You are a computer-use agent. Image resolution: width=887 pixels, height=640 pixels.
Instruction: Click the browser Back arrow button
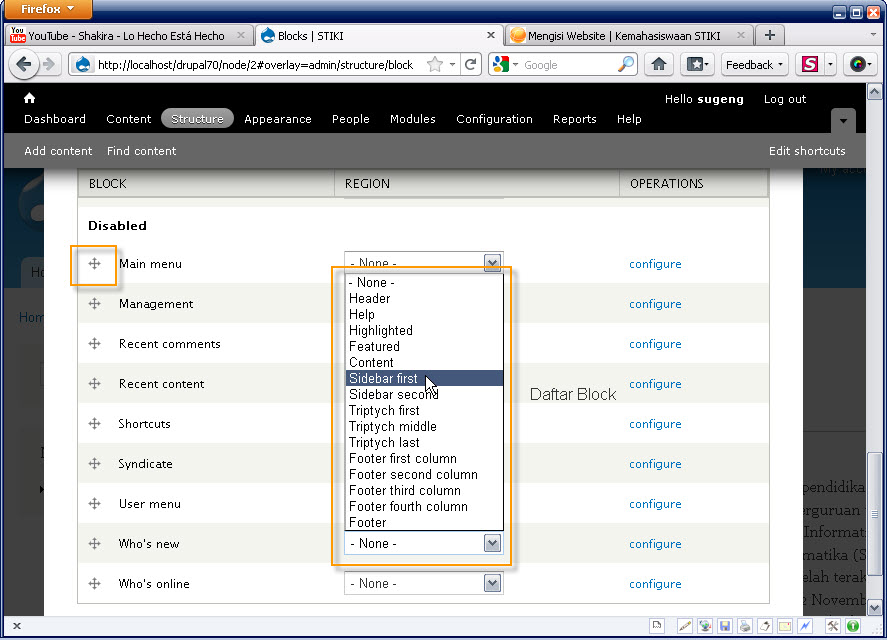point(23,65)
